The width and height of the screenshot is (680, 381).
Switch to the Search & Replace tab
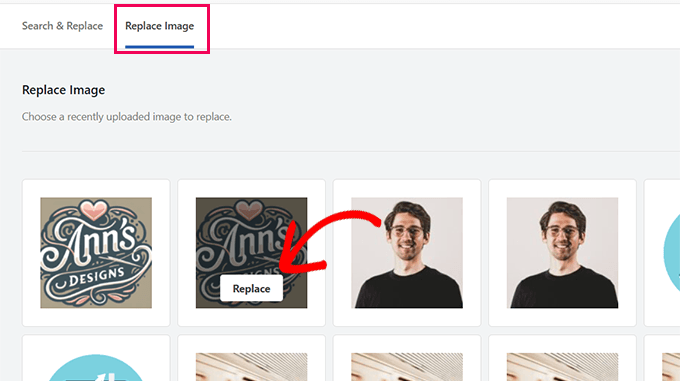click(x=62, y=26)
